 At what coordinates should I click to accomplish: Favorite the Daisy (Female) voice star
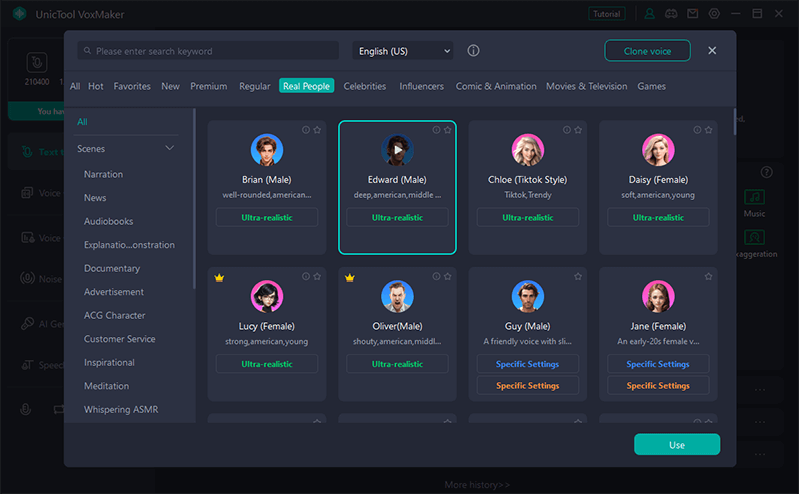[708, 130]
